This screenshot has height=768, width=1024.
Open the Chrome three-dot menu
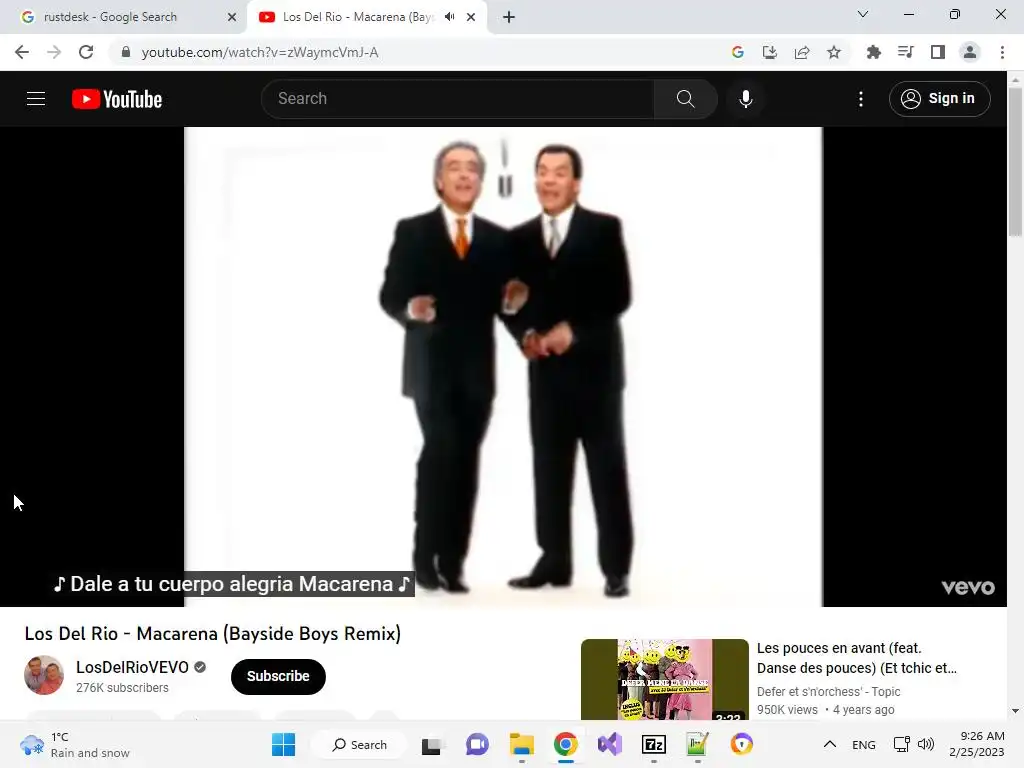1002,52
